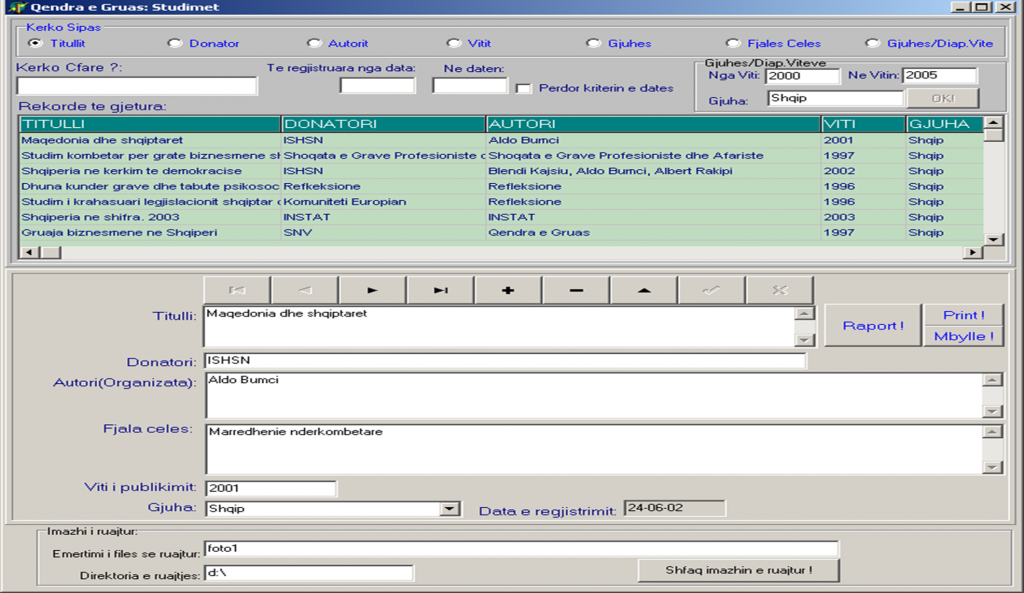
Task: Click Shfaq imazhin e ruajtur ! button
Action: pyautogui.click(x=739, y=570)
